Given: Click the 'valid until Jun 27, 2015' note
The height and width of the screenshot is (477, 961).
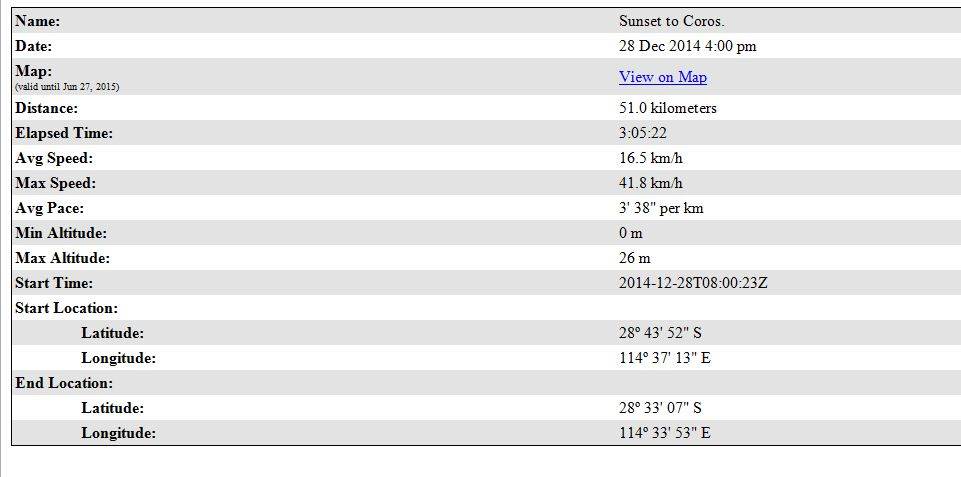Looking at the screenshot, I should click(x=67, y=87).
